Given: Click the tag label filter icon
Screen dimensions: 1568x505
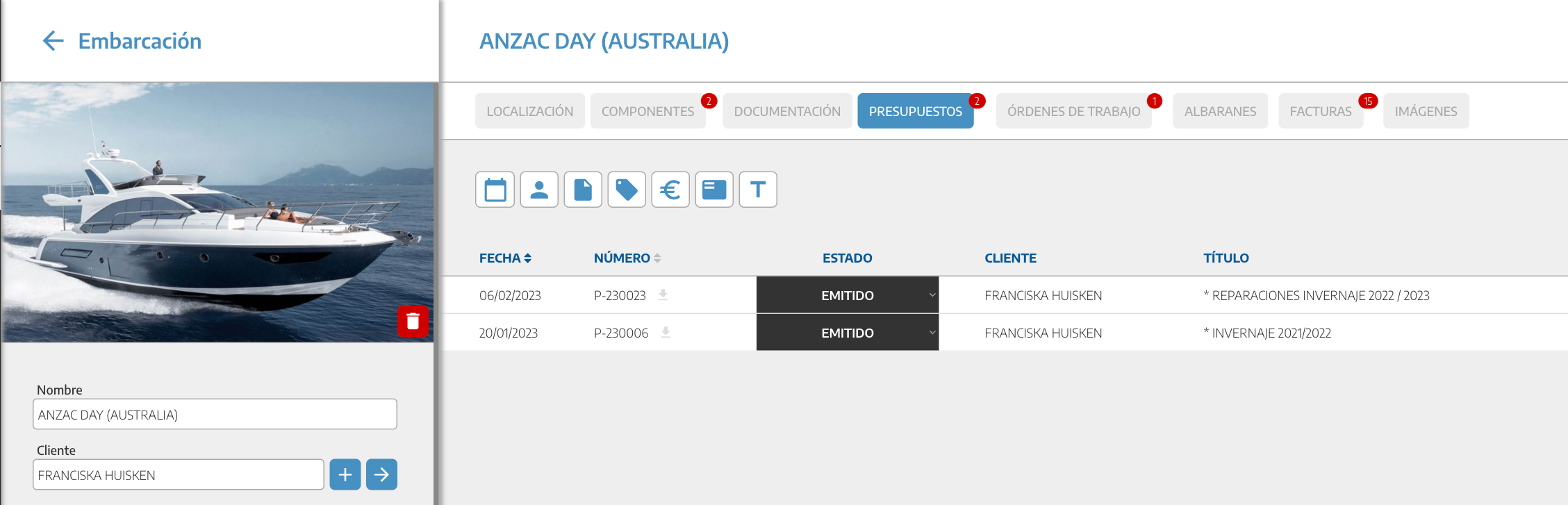Looking at the screenshot, I should pyautogui.click(x=627, y=190).
